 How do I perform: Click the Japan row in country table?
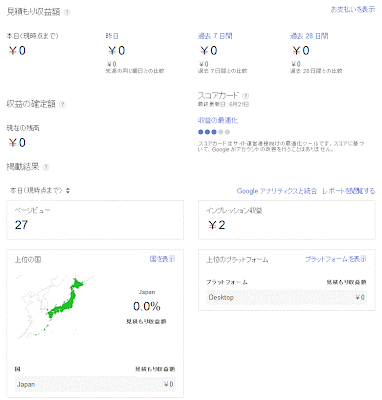(95, 384)
